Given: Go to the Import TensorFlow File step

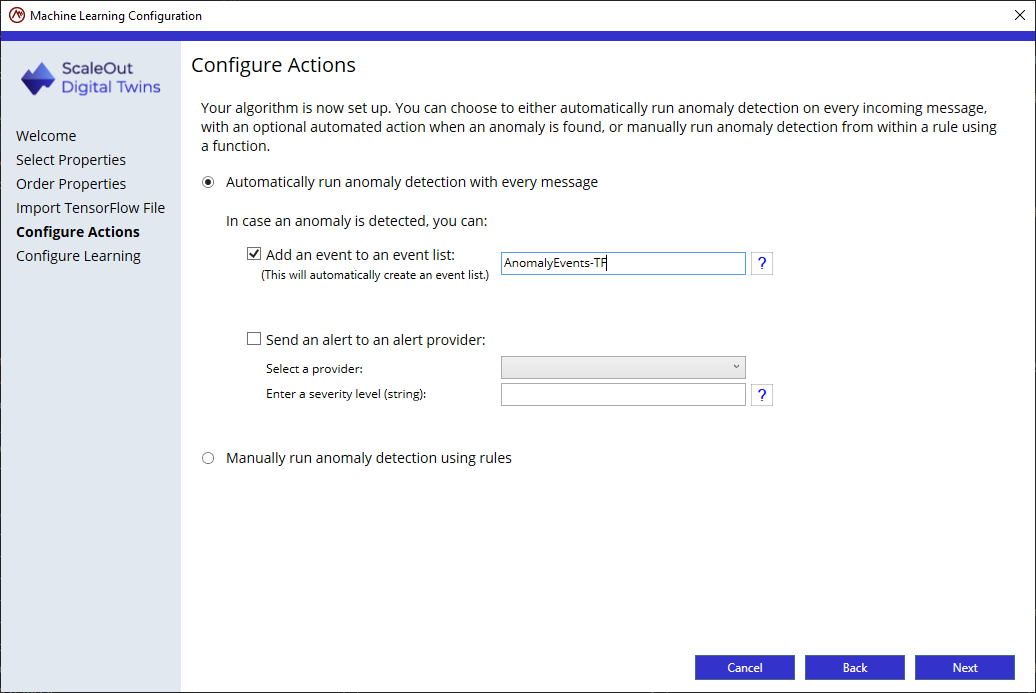Looking at the screenshot, I should (91, 208).
